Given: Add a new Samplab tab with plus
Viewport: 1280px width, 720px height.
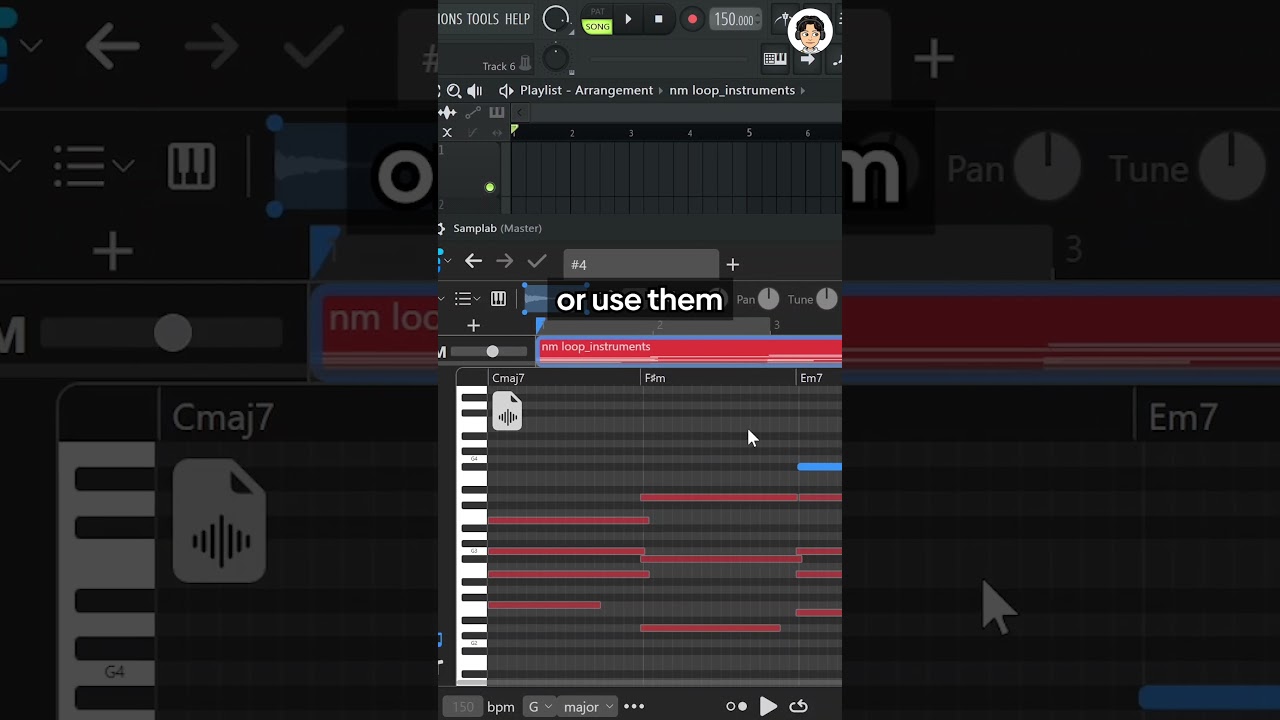Looking at the screenshot, I should point(732,264).
